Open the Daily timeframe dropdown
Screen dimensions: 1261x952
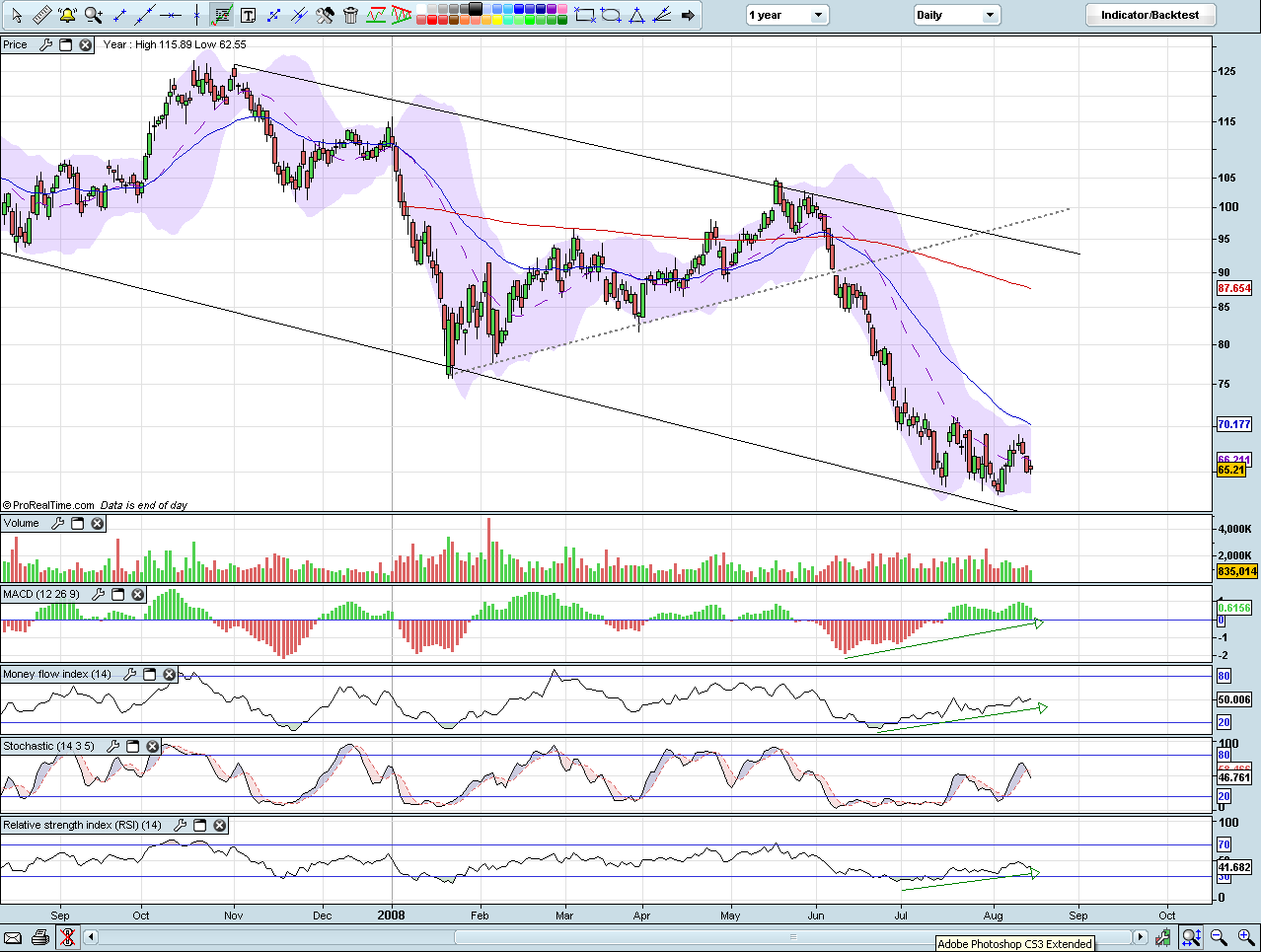coord(956,15)
